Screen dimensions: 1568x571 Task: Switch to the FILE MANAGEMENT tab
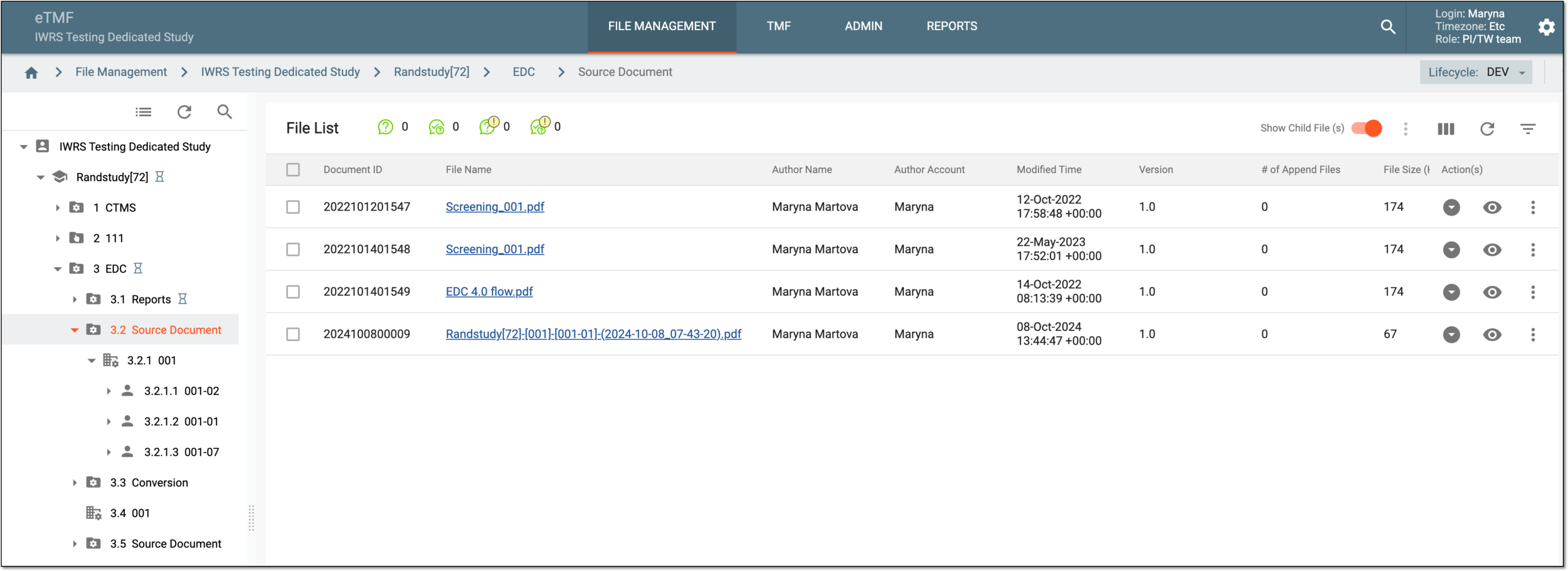(662, 26)
